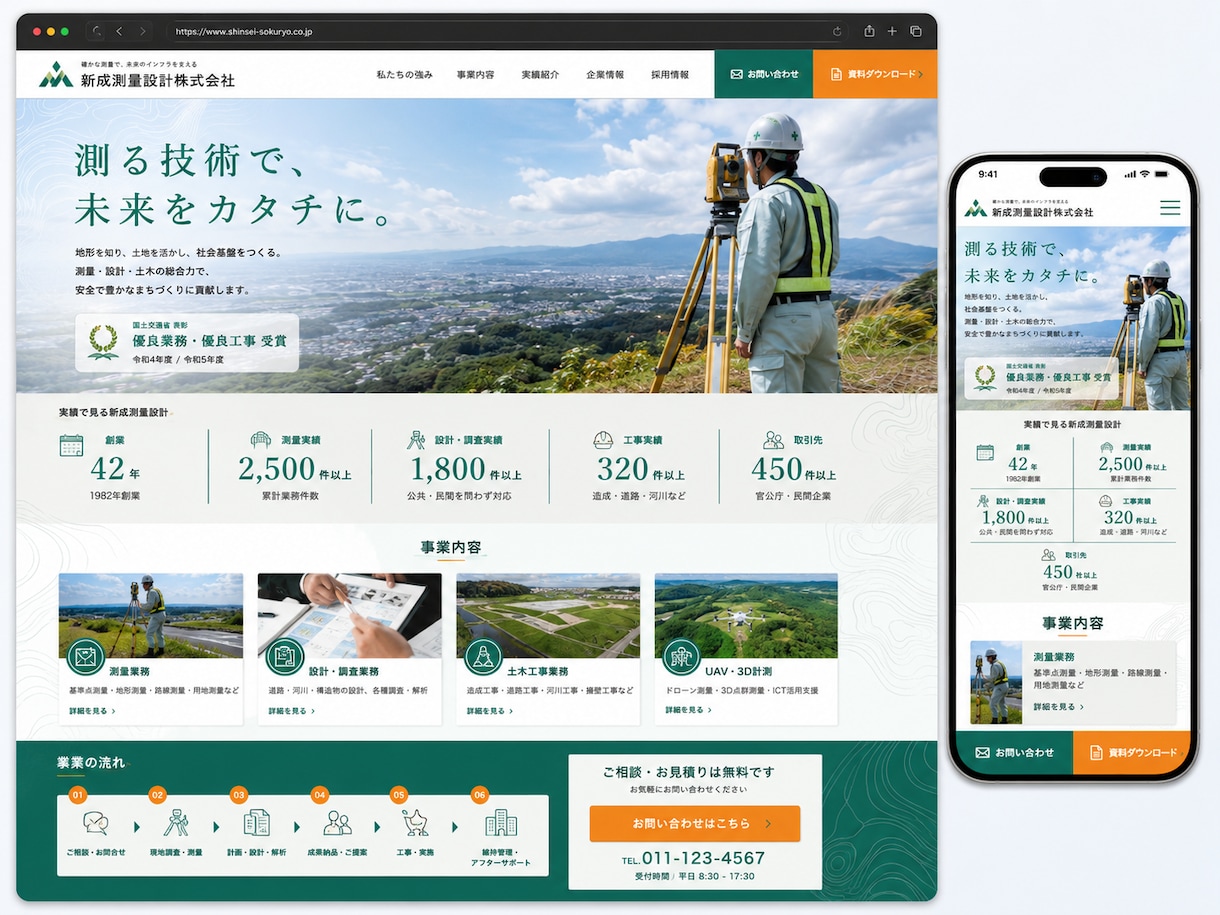Open 詳細を見る under 測量業務 desktop card
The width and height of the screenshot is (1220, 915).
(x=92, y=711)
